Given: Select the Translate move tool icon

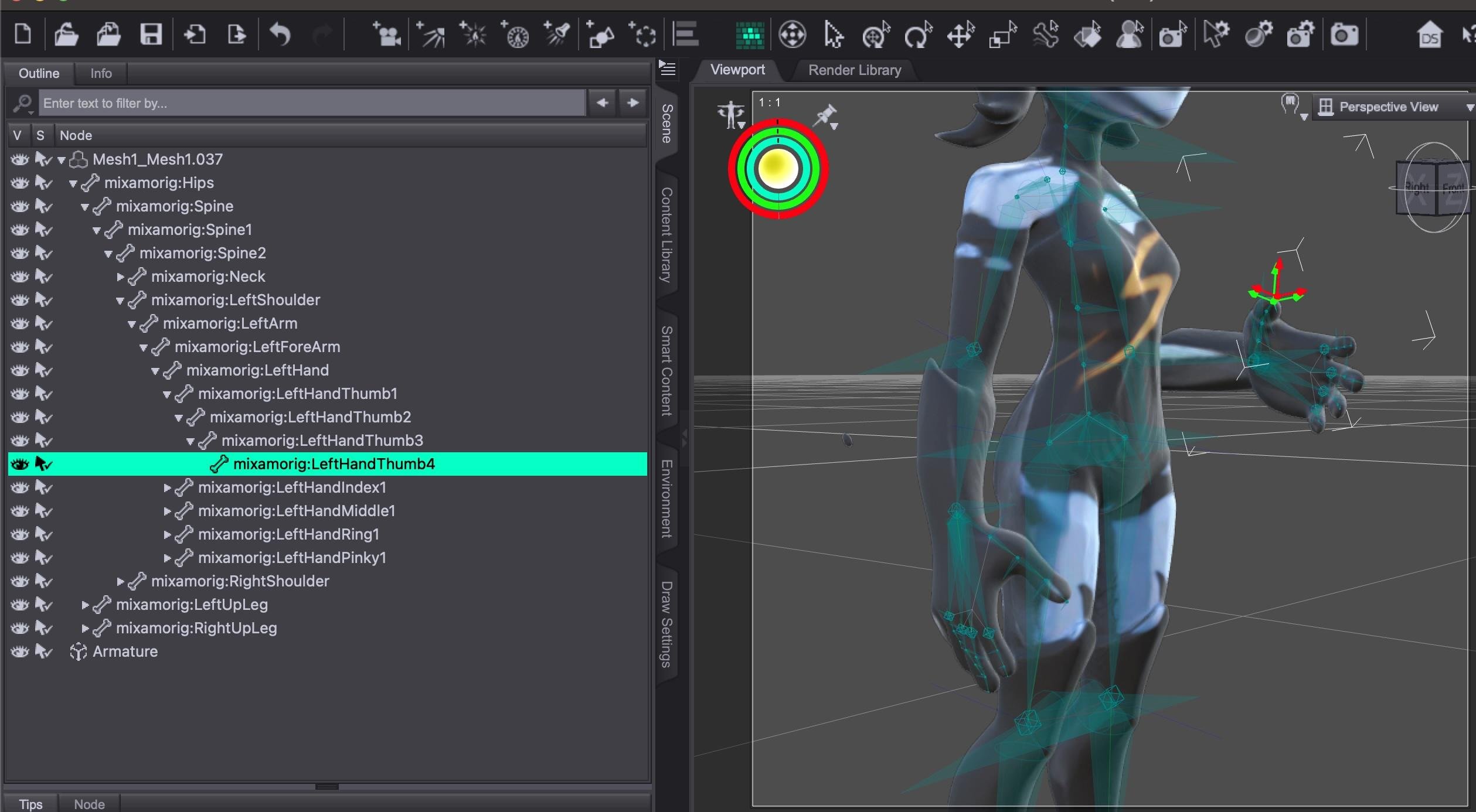Looking at the screenshot, I should (x=960, y=35).
